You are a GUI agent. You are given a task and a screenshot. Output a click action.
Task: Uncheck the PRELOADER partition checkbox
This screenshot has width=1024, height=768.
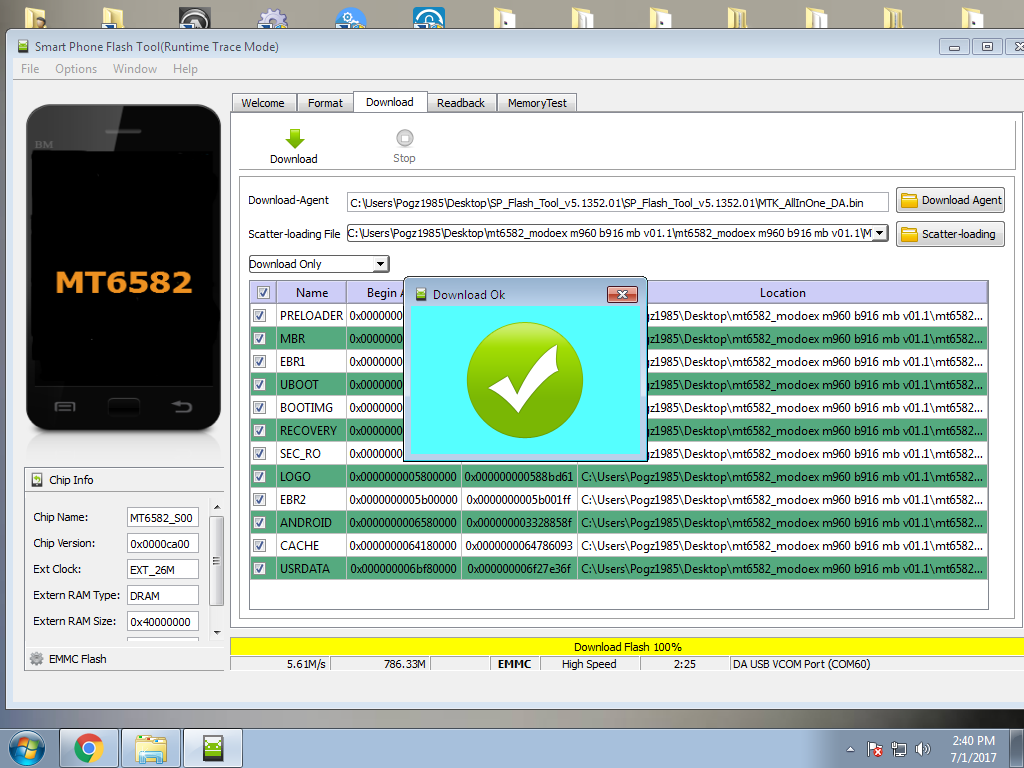tap(260, 316)
